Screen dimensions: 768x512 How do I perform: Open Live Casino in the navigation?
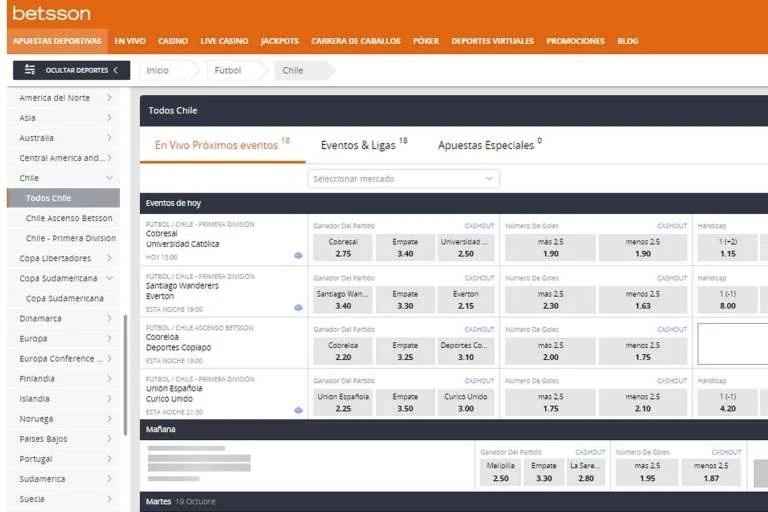tap(224, 41)
